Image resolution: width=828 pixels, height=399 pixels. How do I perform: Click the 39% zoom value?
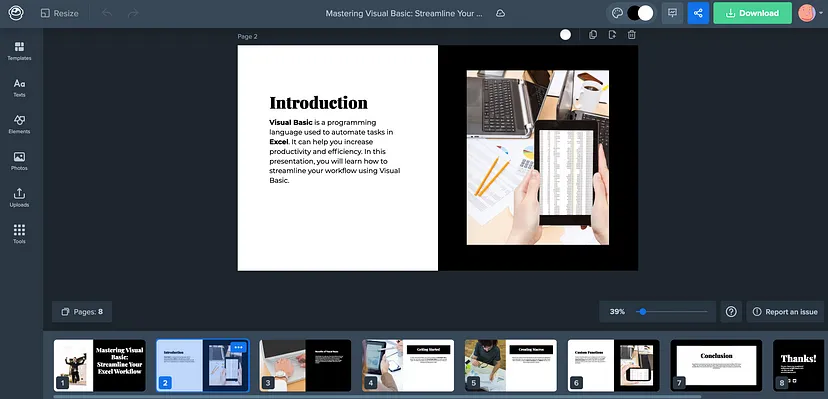617,312
